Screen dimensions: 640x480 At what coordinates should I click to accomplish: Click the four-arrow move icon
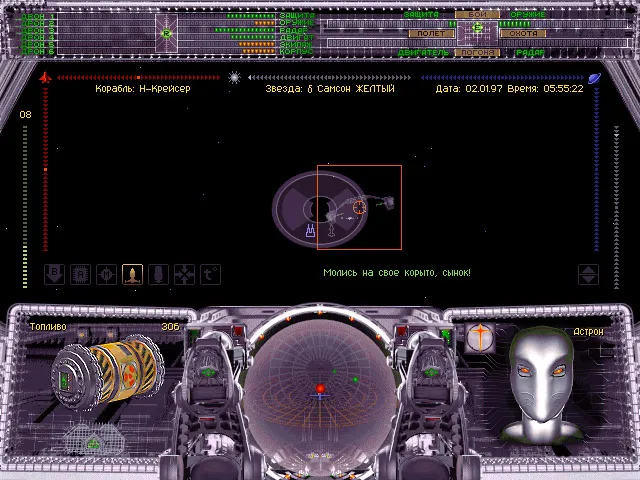pos(184,273)
